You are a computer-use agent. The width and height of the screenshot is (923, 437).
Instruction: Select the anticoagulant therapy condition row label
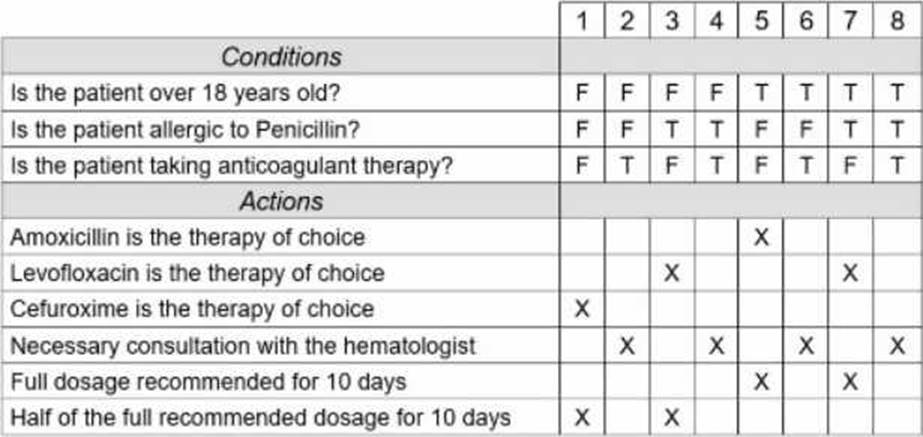[231, 165]
